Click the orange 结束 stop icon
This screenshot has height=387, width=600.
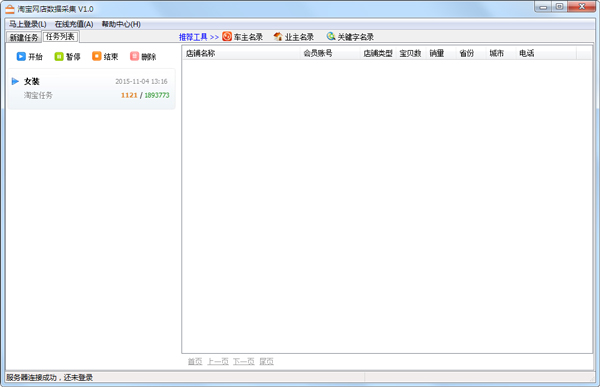pos(96,56)
